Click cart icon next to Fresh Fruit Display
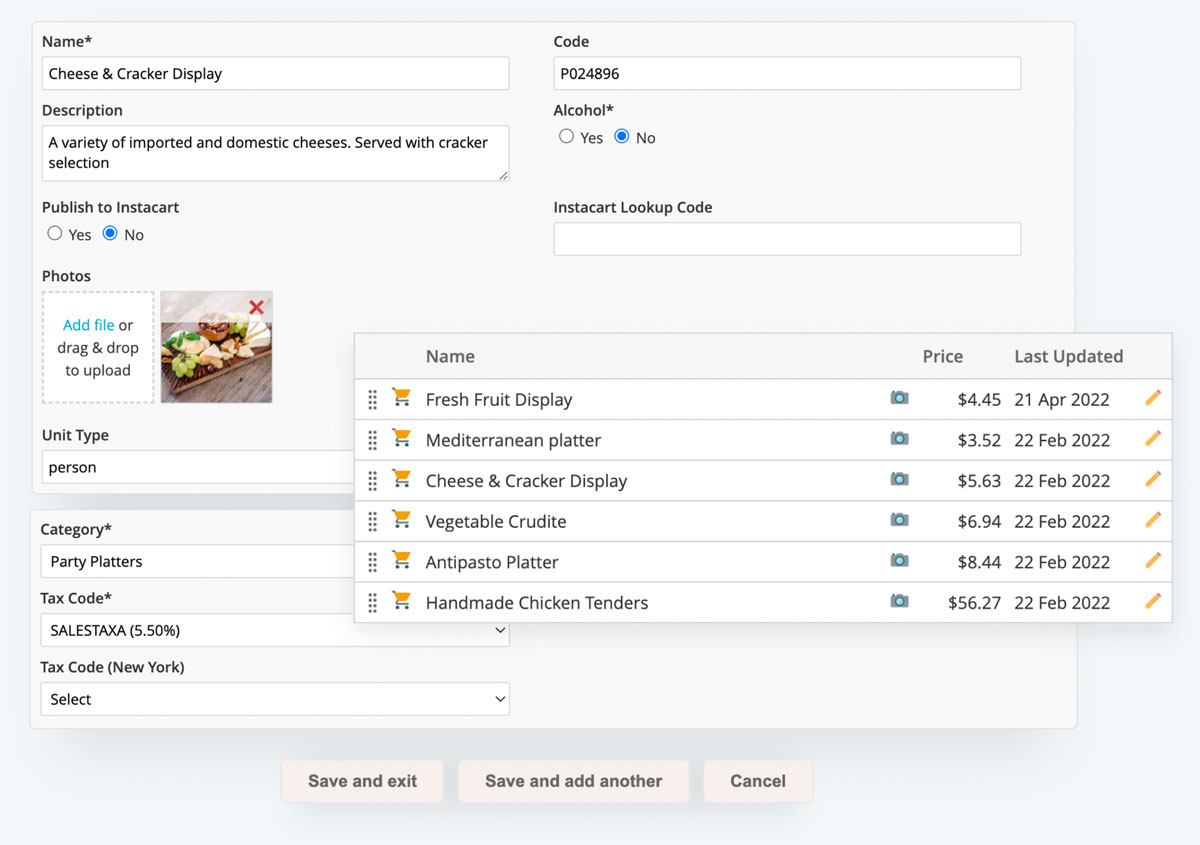The image size is (1200, 845). [402, 398]
